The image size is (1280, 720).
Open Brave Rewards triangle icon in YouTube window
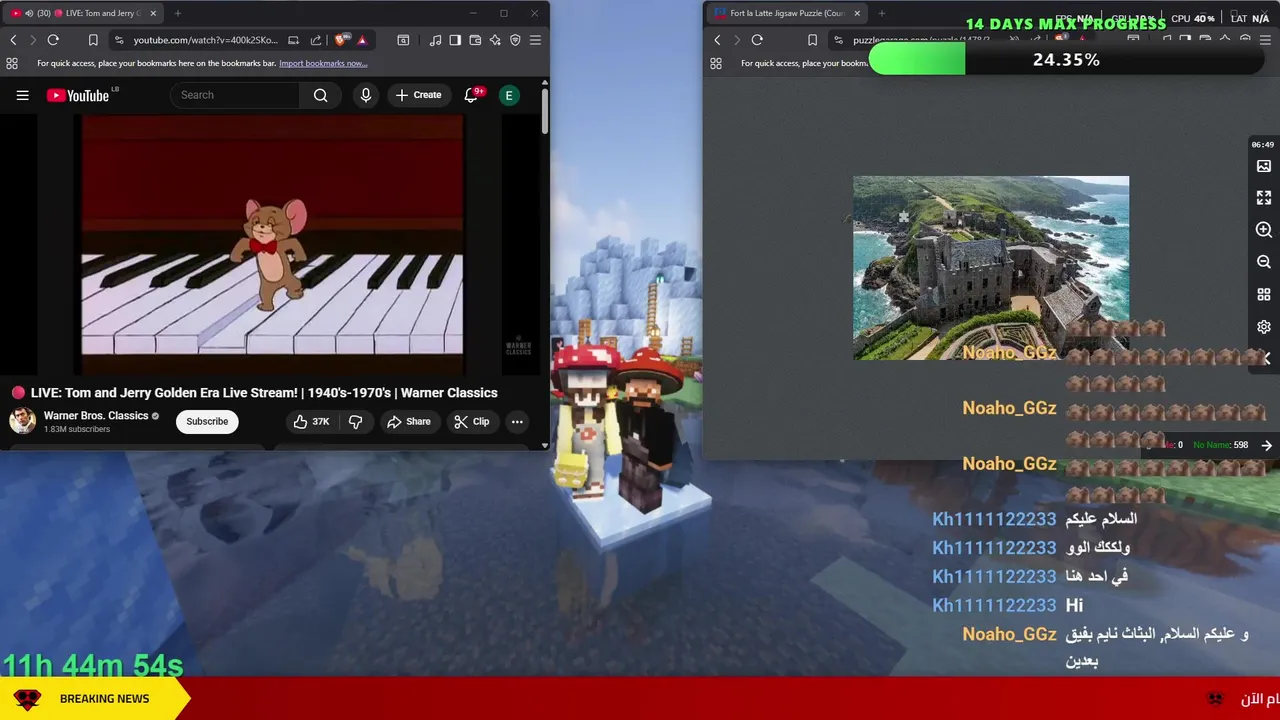[x=362, y=40]
